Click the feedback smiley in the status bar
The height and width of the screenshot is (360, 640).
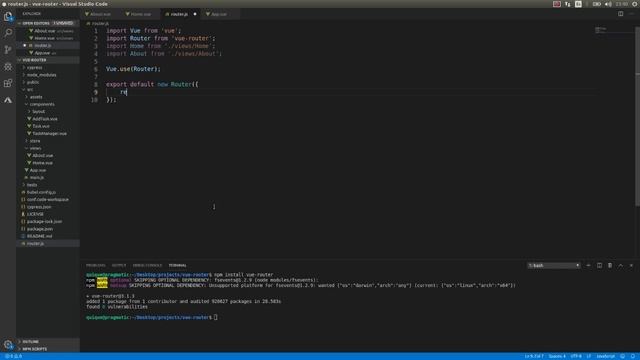[x=622, y=356]
